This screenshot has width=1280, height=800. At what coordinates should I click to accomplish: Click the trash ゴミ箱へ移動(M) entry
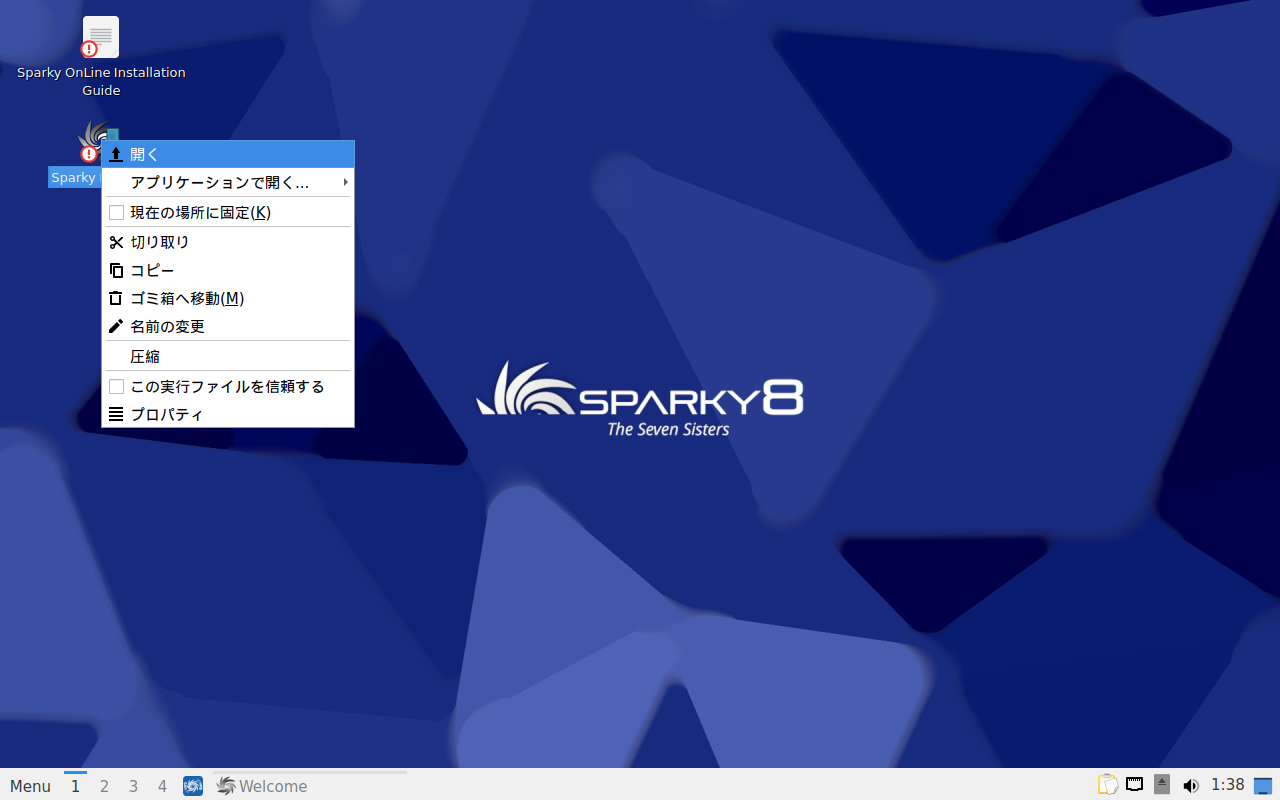pyautogui.click(x=228, y=299)
